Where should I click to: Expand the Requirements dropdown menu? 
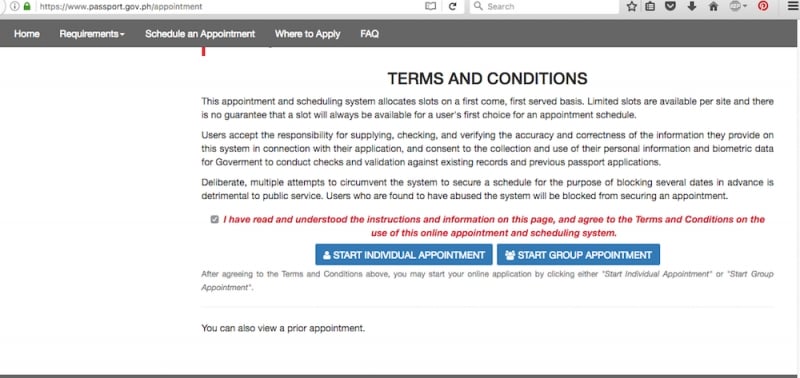pyautogui.click(x=92, y=34)
